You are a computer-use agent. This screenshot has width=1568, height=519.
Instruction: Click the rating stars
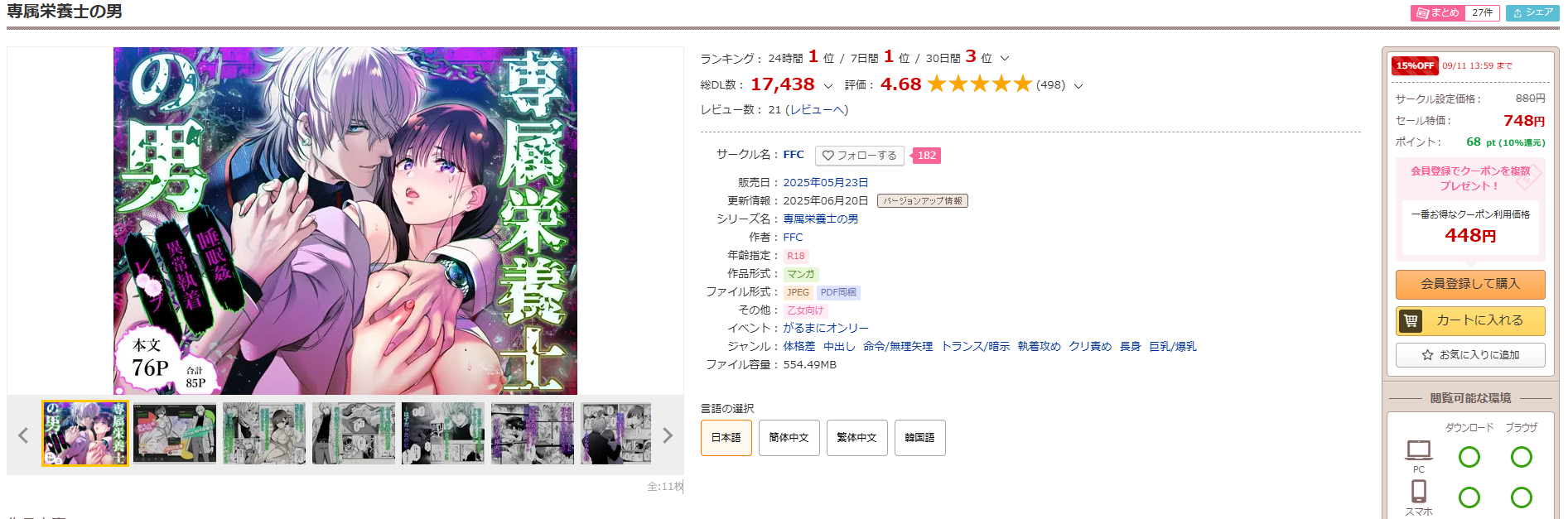(x=979, y=84)
